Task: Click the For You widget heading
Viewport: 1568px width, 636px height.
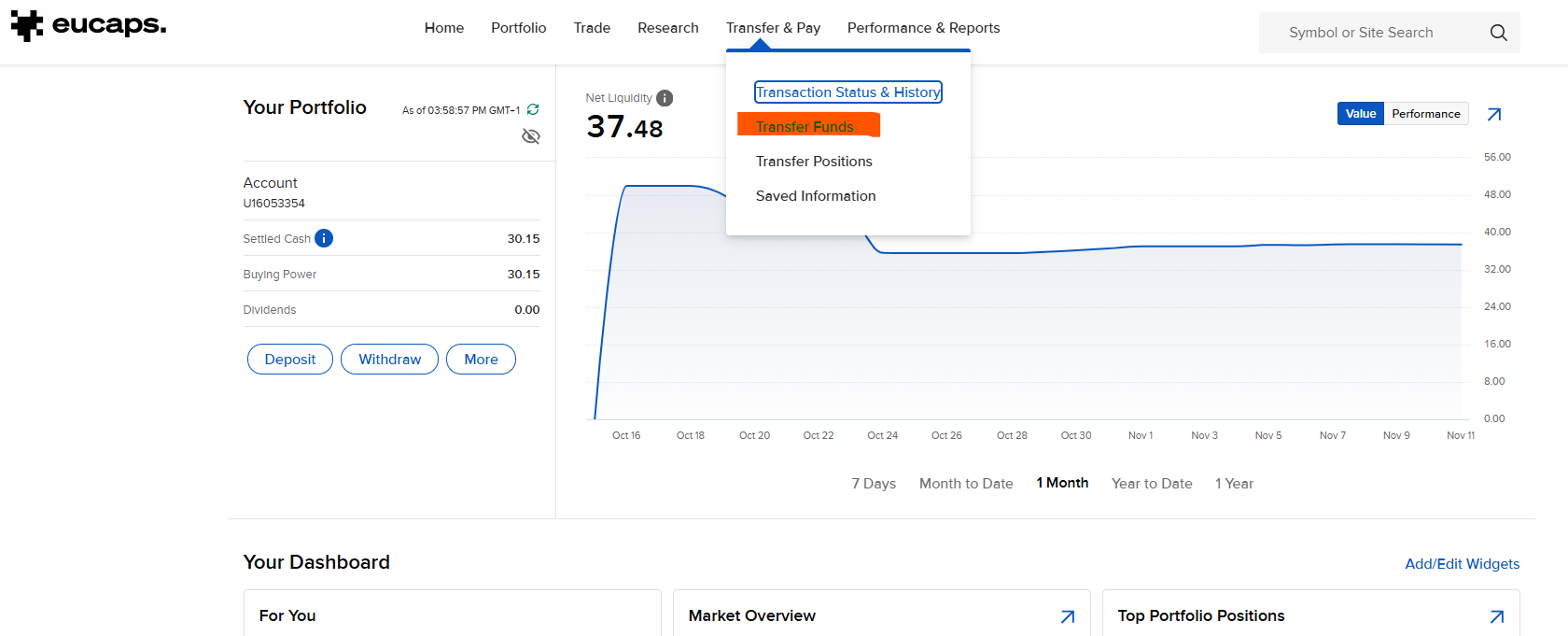Action: coord(287,616)
